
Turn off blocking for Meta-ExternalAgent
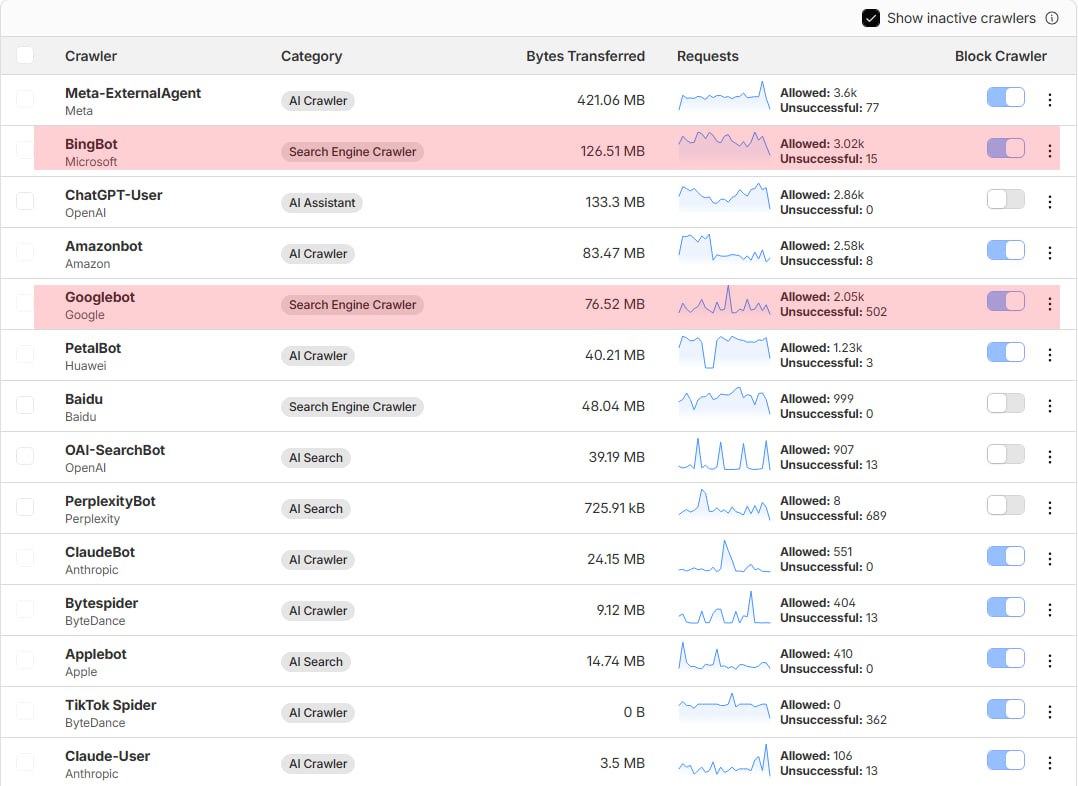[x=1006, y=97]
